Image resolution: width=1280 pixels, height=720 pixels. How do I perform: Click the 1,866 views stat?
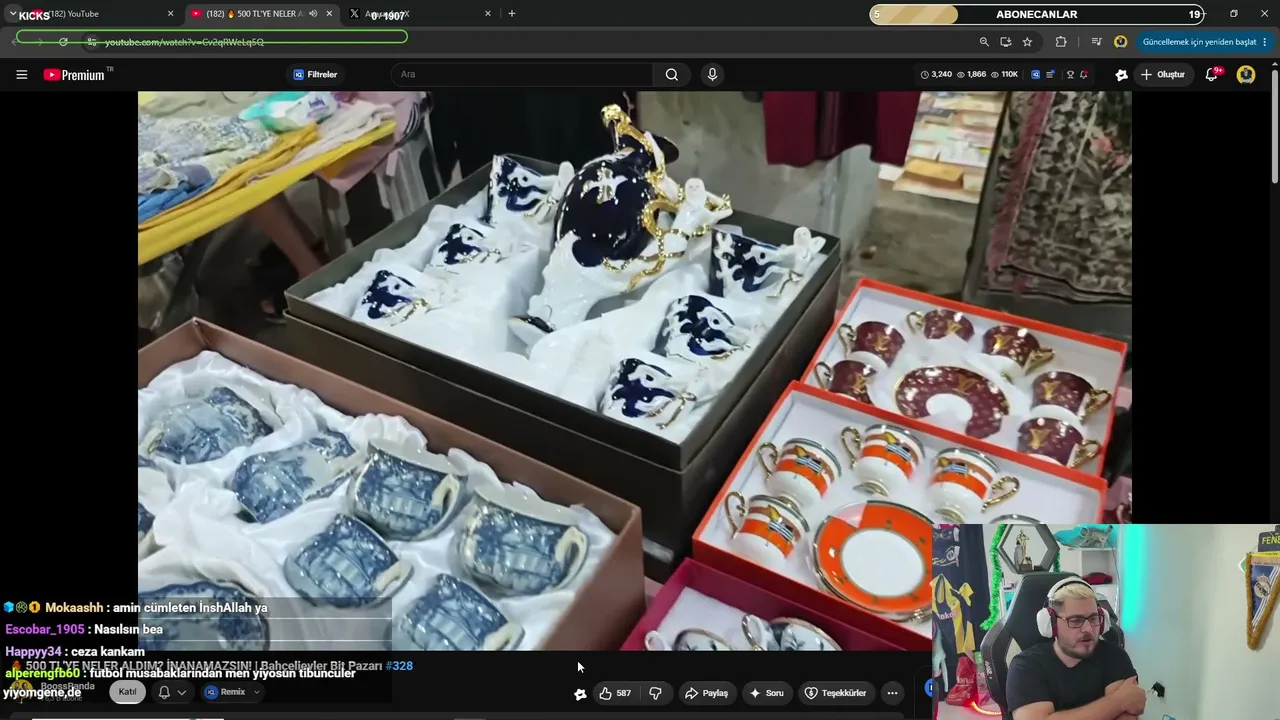[x=972, y=75]
